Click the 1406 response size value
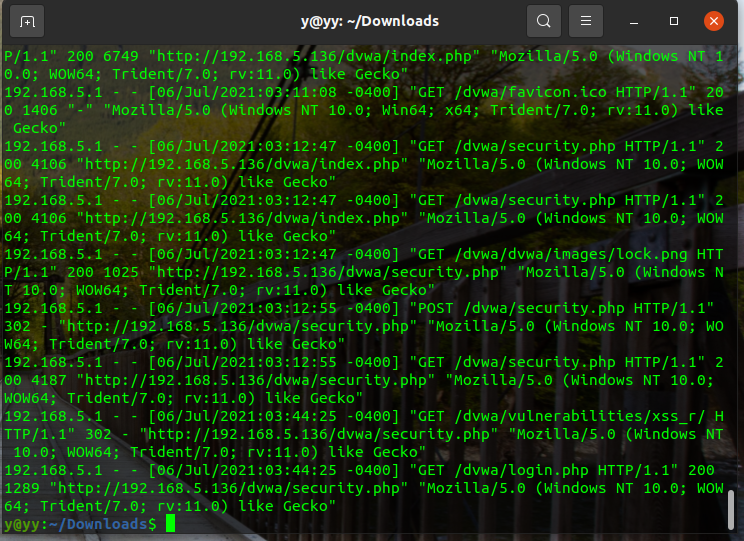 [40, 110]
